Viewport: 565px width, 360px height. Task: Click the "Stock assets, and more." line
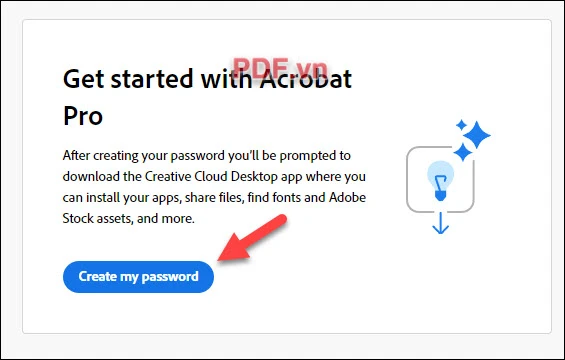129,218
